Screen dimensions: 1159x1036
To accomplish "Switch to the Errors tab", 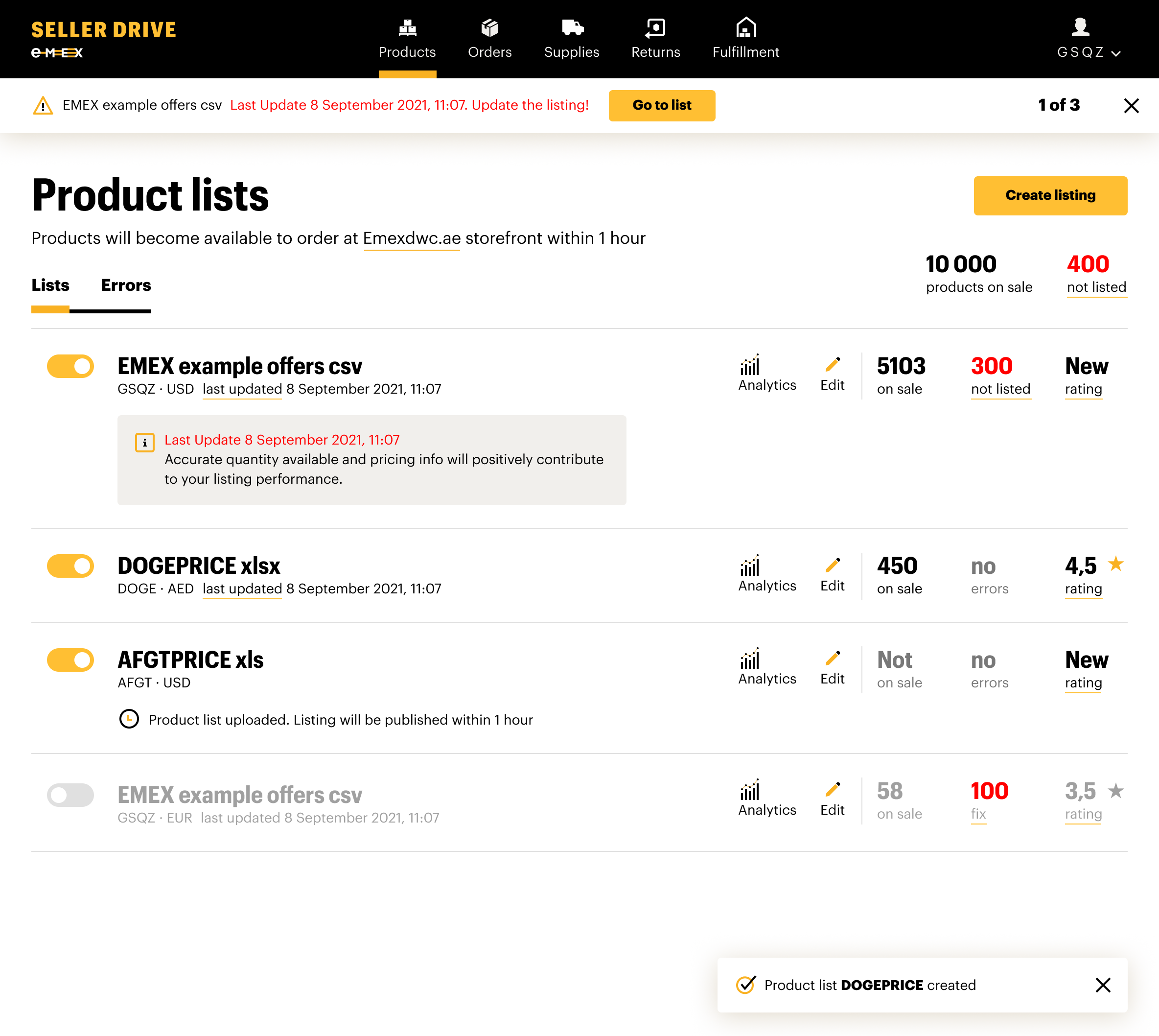I will tap(126, 285).
